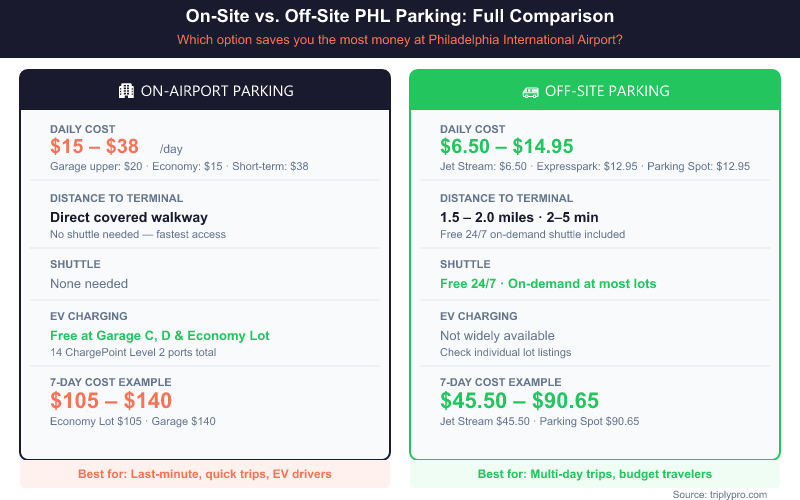Click the $45.50 – $90.65 seven-day cost

click(x=519, y=401)
